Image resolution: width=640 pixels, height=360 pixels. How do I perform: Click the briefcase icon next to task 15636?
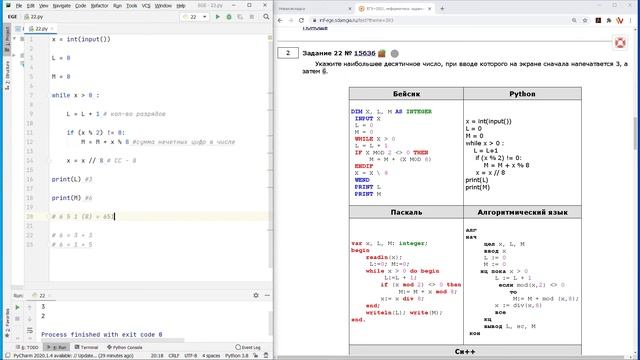(382, 53)
